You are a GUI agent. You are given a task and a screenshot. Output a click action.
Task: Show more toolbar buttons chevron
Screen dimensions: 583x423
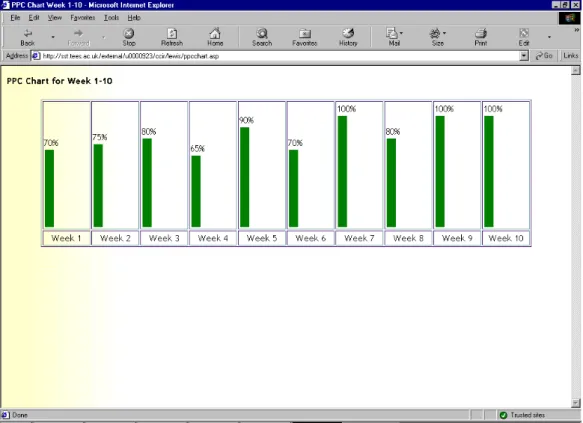tap(577, 30)
